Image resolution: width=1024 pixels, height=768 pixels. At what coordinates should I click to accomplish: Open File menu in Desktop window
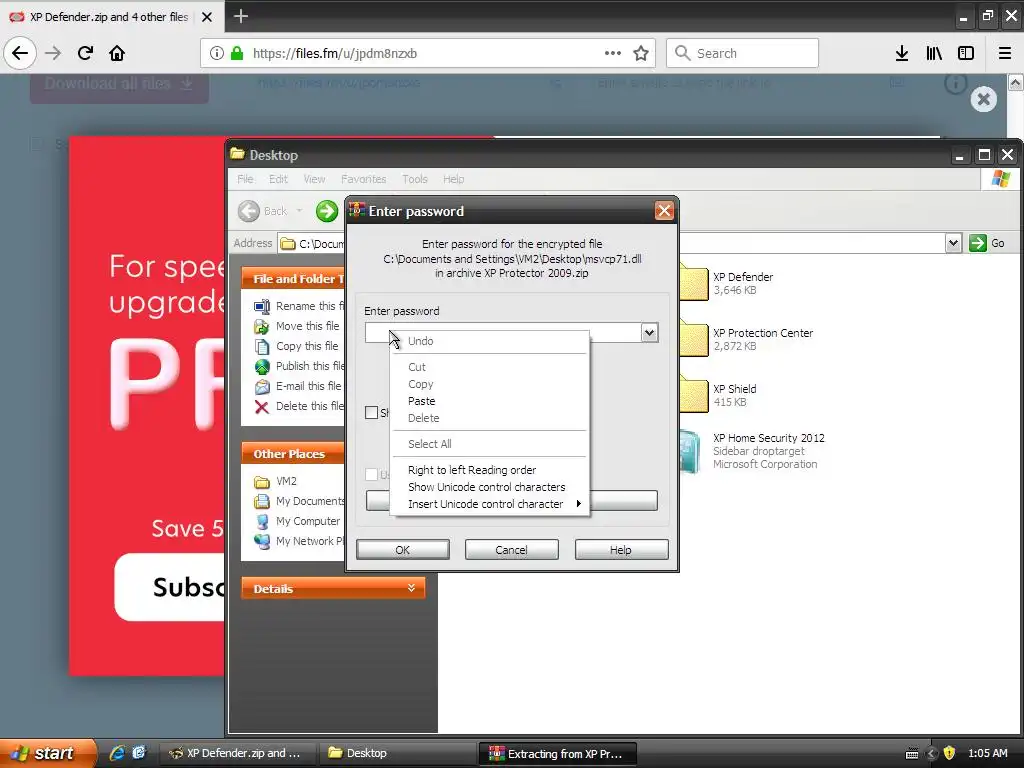(x=245, y=179)
